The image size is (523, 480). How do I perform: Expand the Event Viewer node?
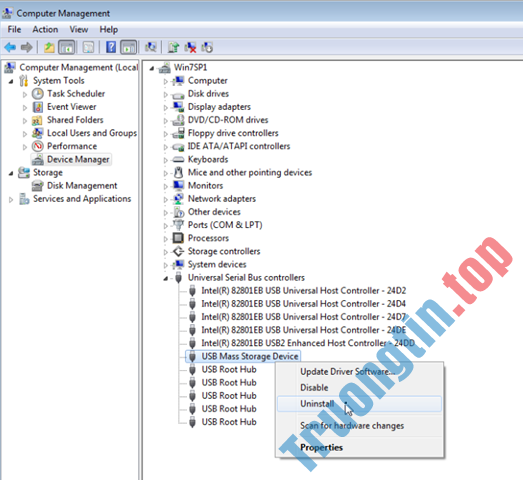click(x=25, y=107)
